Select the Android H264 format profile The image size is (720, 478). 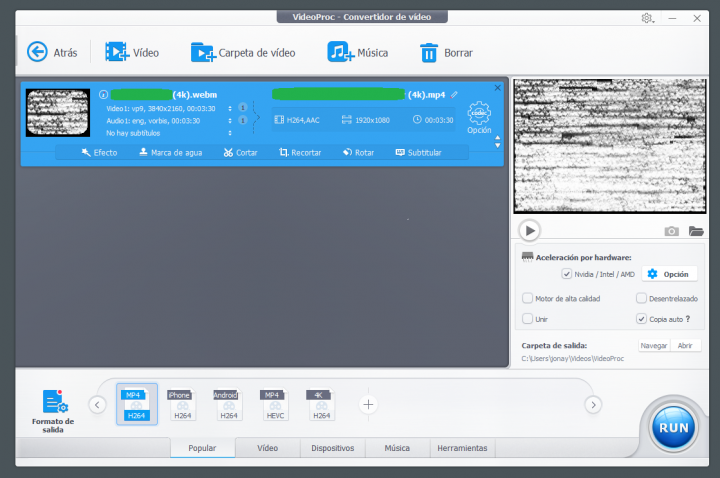[x=228, y=405]
